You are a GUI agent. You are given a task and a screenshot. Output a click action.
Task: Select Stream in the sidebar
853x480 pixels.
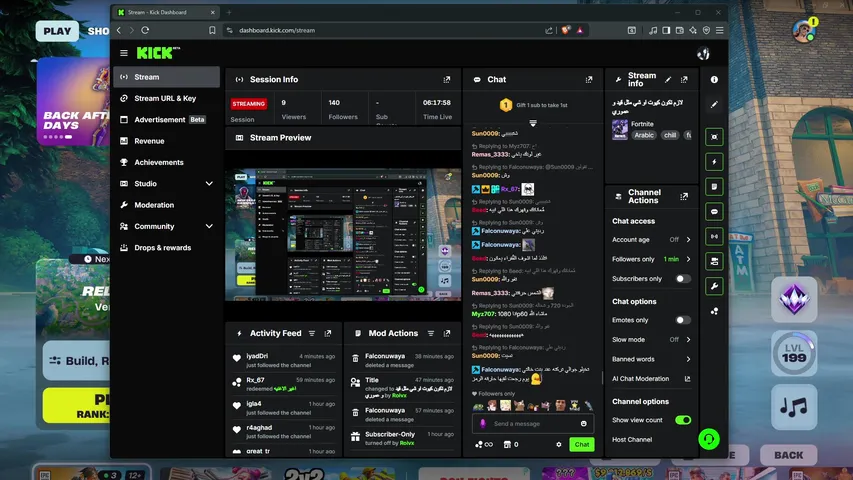pyautogui.click(x=166, y=77)
